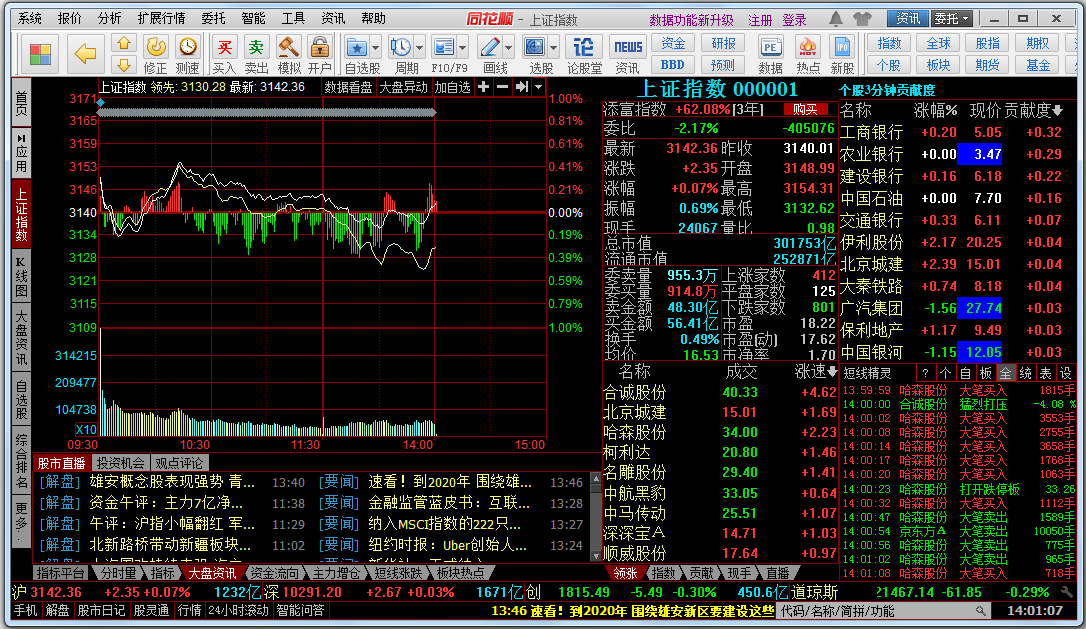This screenshot has width=1086, height=629.
Task: Sort by 贡献度 column arrow
Action: coord(1057,110)
